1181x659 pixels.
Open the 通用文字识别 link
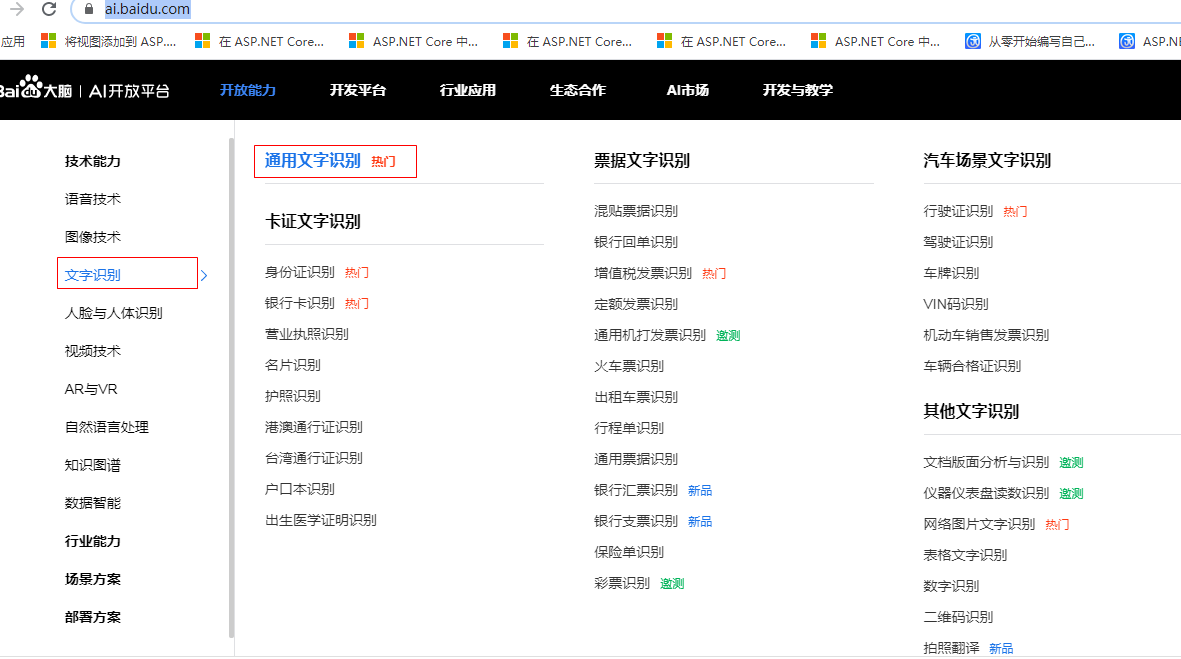313,160
